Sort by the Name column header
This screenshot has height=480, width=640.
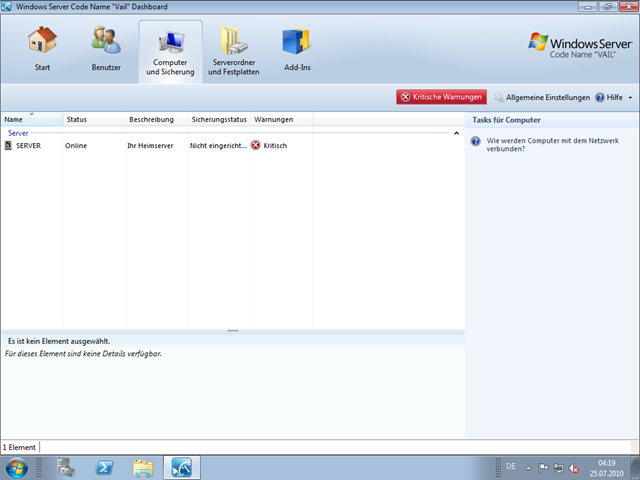(32, 119)
